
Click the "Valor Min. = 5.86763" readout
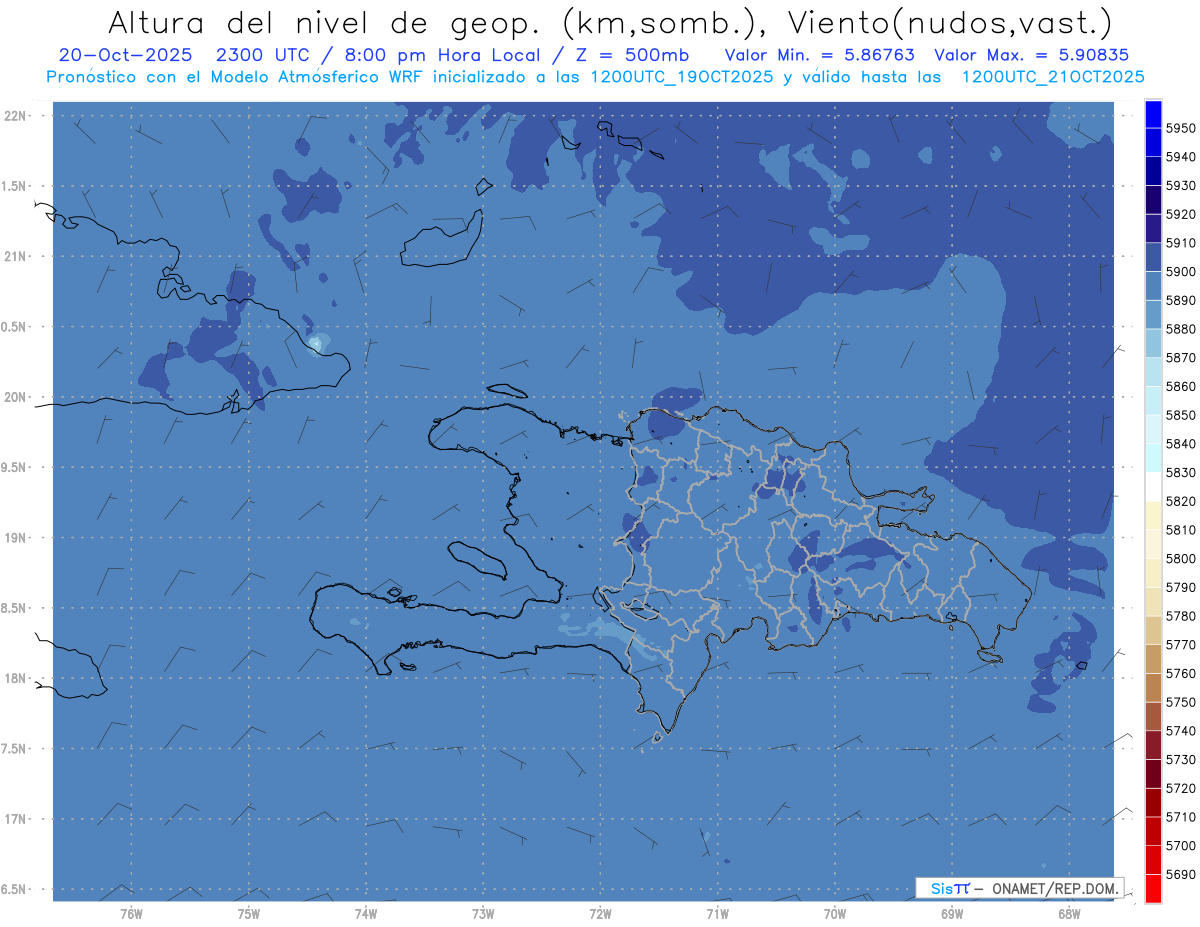819,55
